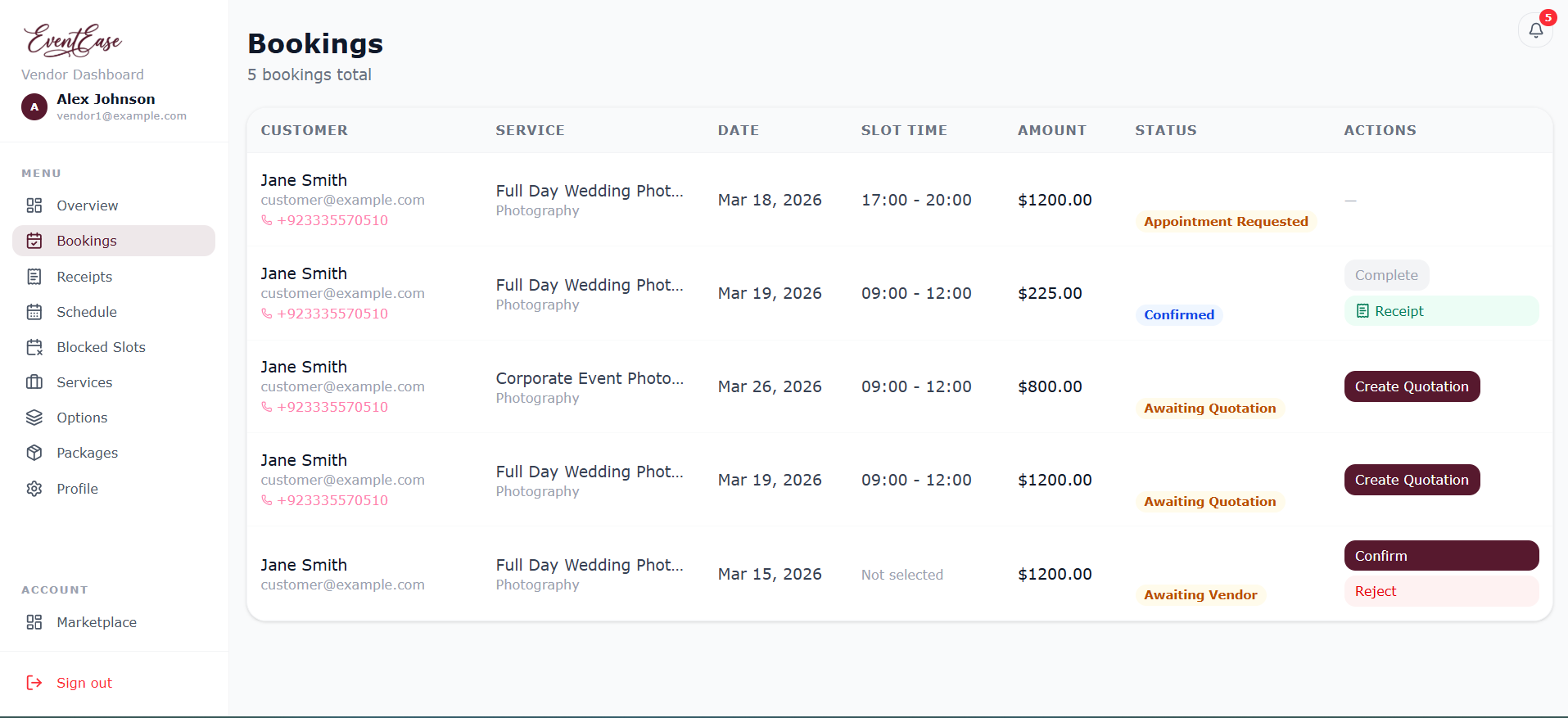Click Complete on the confirmed booking
1568x718 pixels.
(x=1385, y=275)
